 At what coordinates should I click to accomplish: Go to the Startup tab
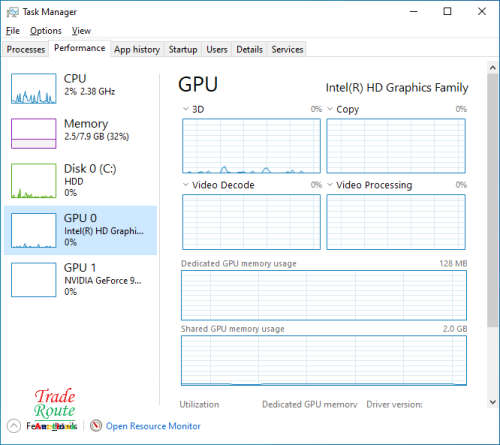pos(183,50)
